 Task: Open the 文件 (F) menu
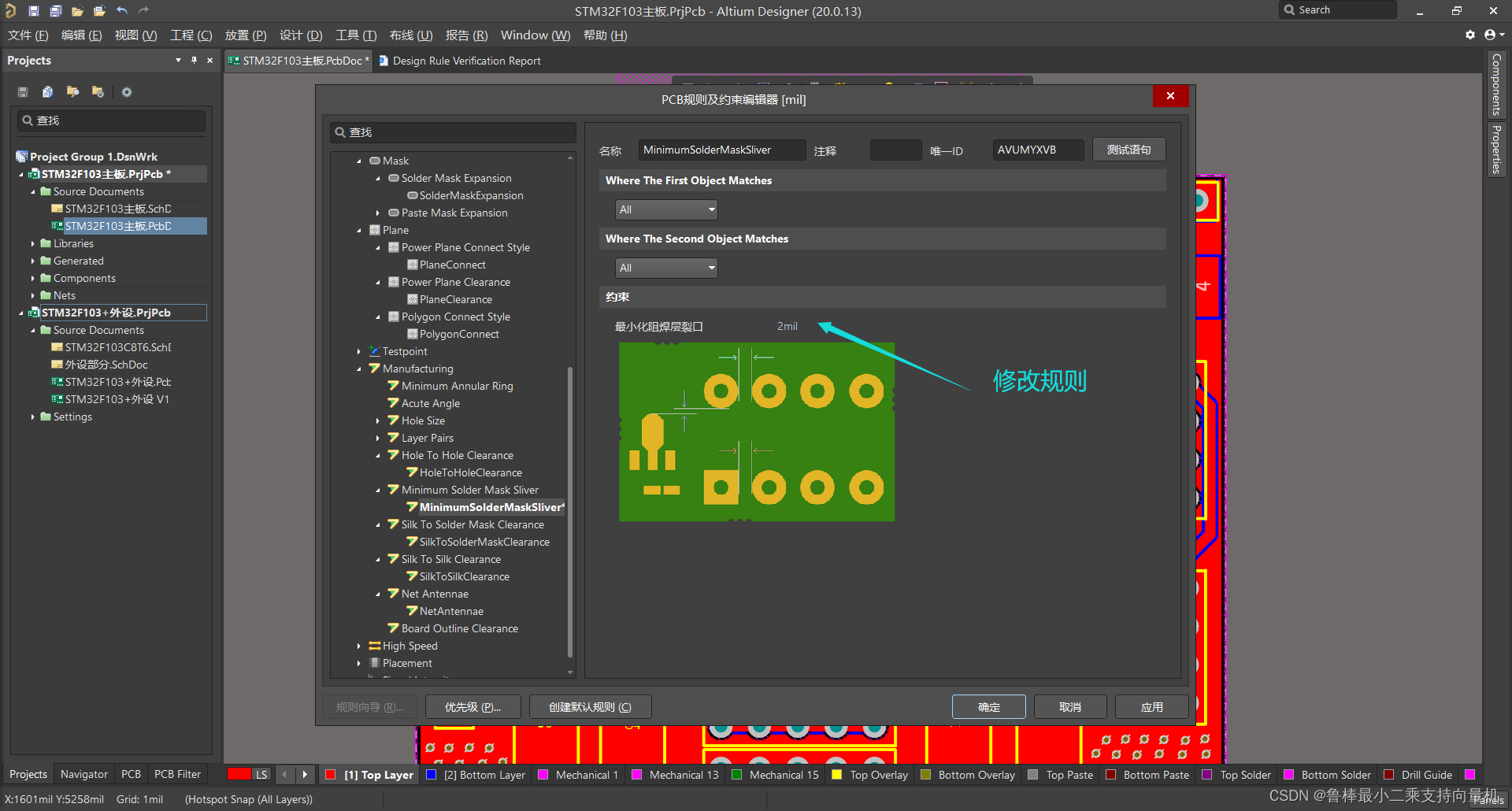click(28, 35)
